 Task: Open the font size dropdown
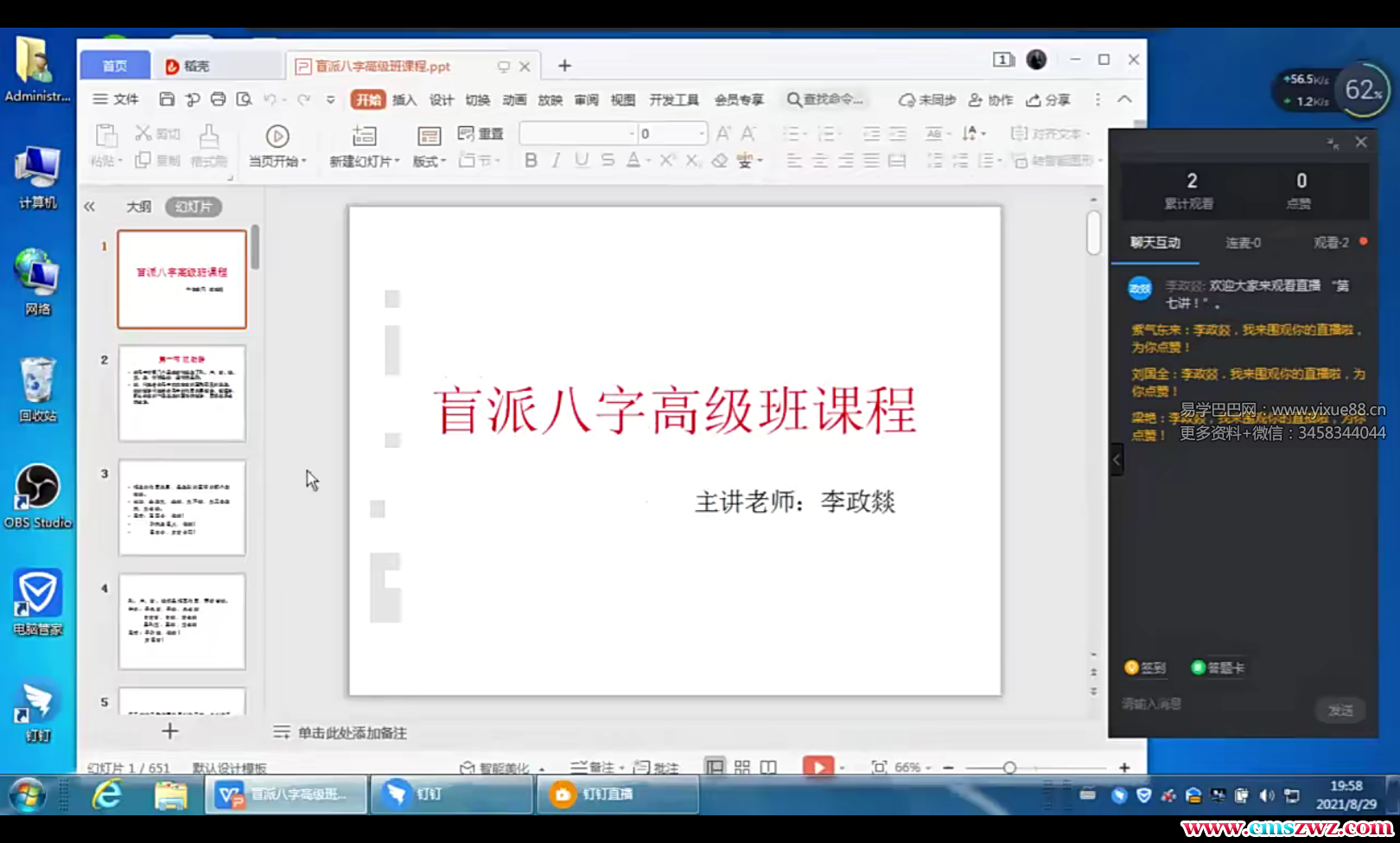tap(701, 133)
